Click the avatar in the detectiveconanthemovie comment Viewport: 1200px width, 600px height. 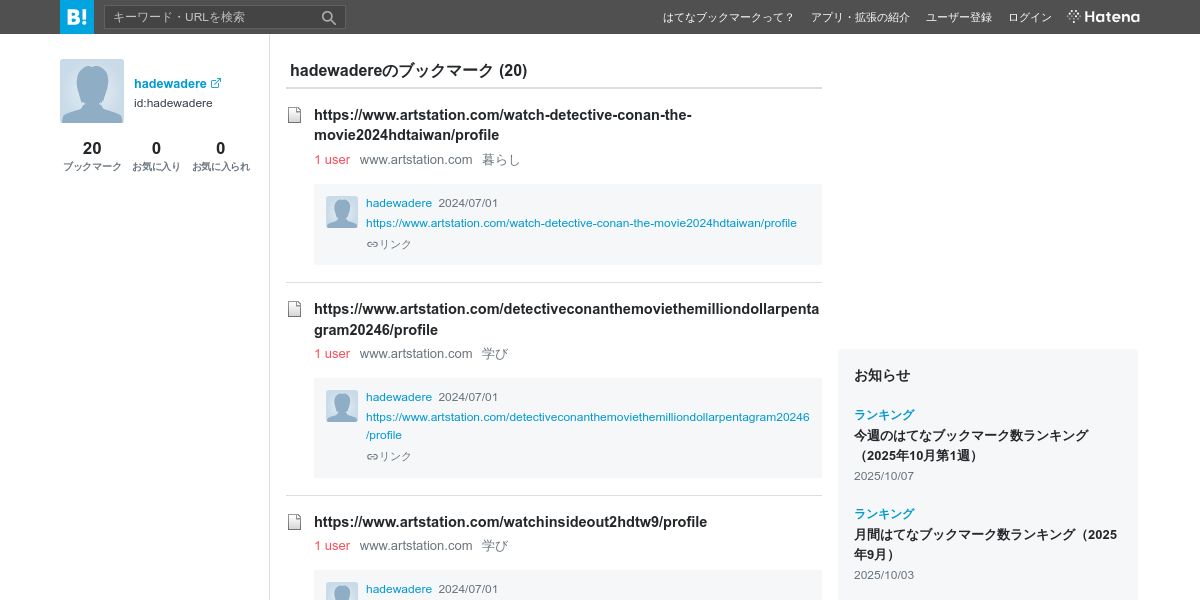(x=342, y=406)
